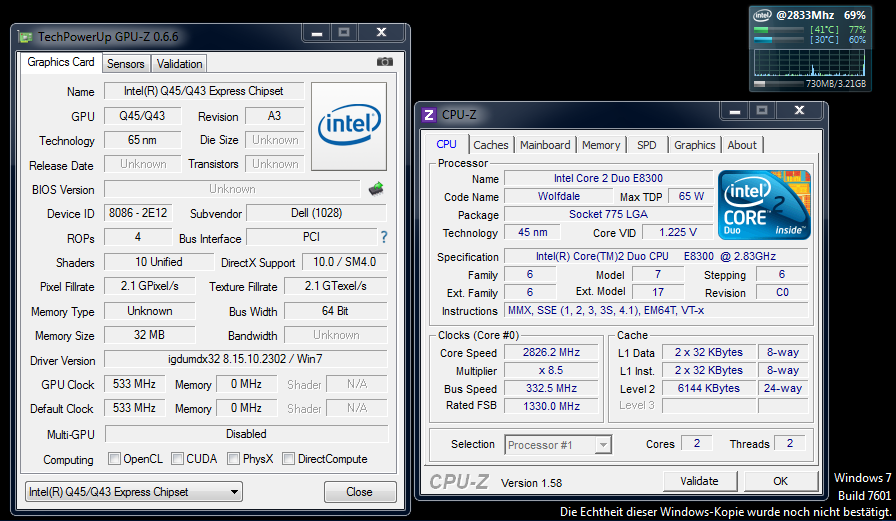
Task: Switch to the SPD tab
Action: coord(646,145)
